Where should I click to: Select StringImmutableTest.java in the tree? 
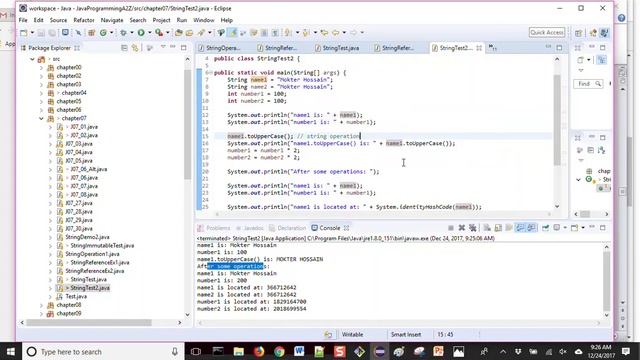[x=102, y=246]
